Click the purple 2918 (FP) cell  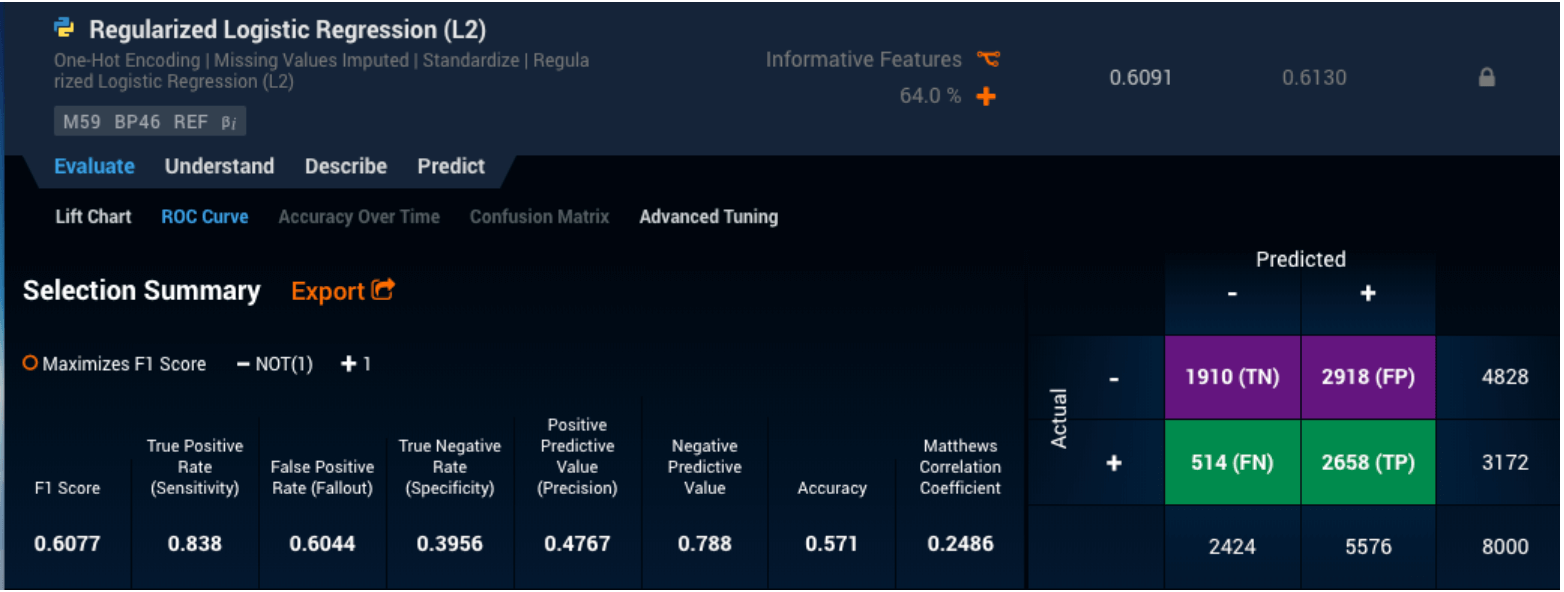[x=1368, y=378]
